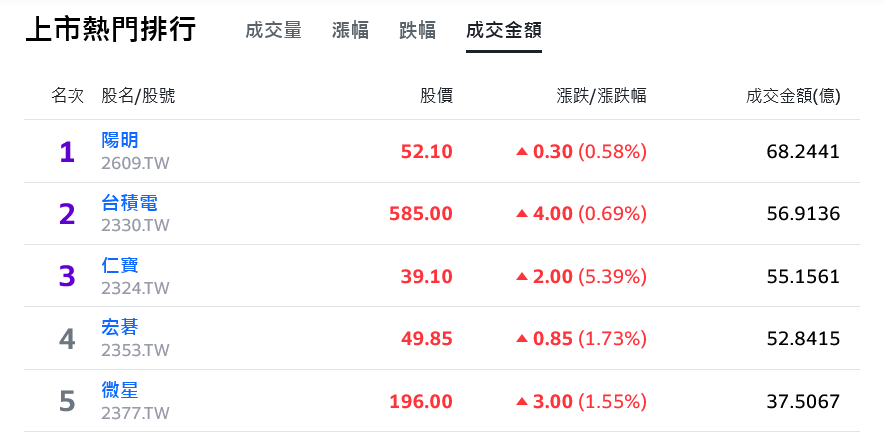Image resolution: width=884 pixels, height=448 pixels.
Task: Open the 台積電 stock link
Action: [x=129, y=202]
